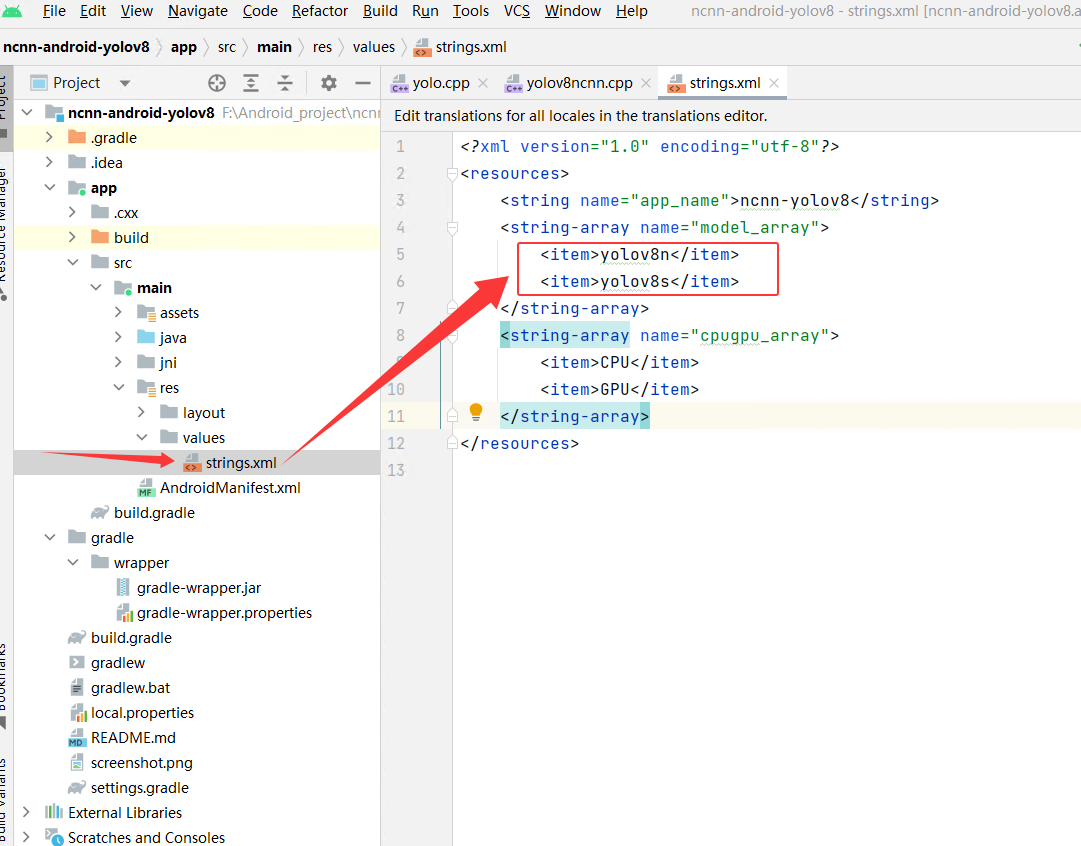Open the Tools menu
Image resolution: width=1081 pixels, height=846 pixels.
click(x=471, y=11)
